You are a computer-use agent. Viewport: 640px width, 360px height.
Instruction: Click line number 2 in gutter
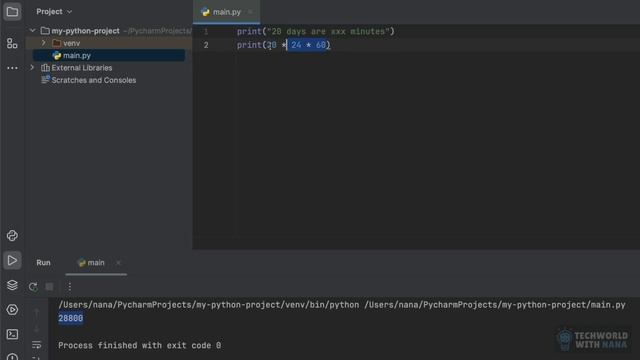206,45
